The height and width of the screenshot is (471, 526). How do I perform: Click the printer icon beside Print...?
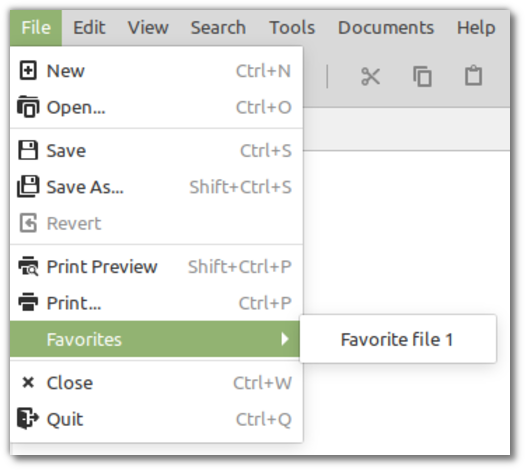pyautogui.click(x=28, y=302)
